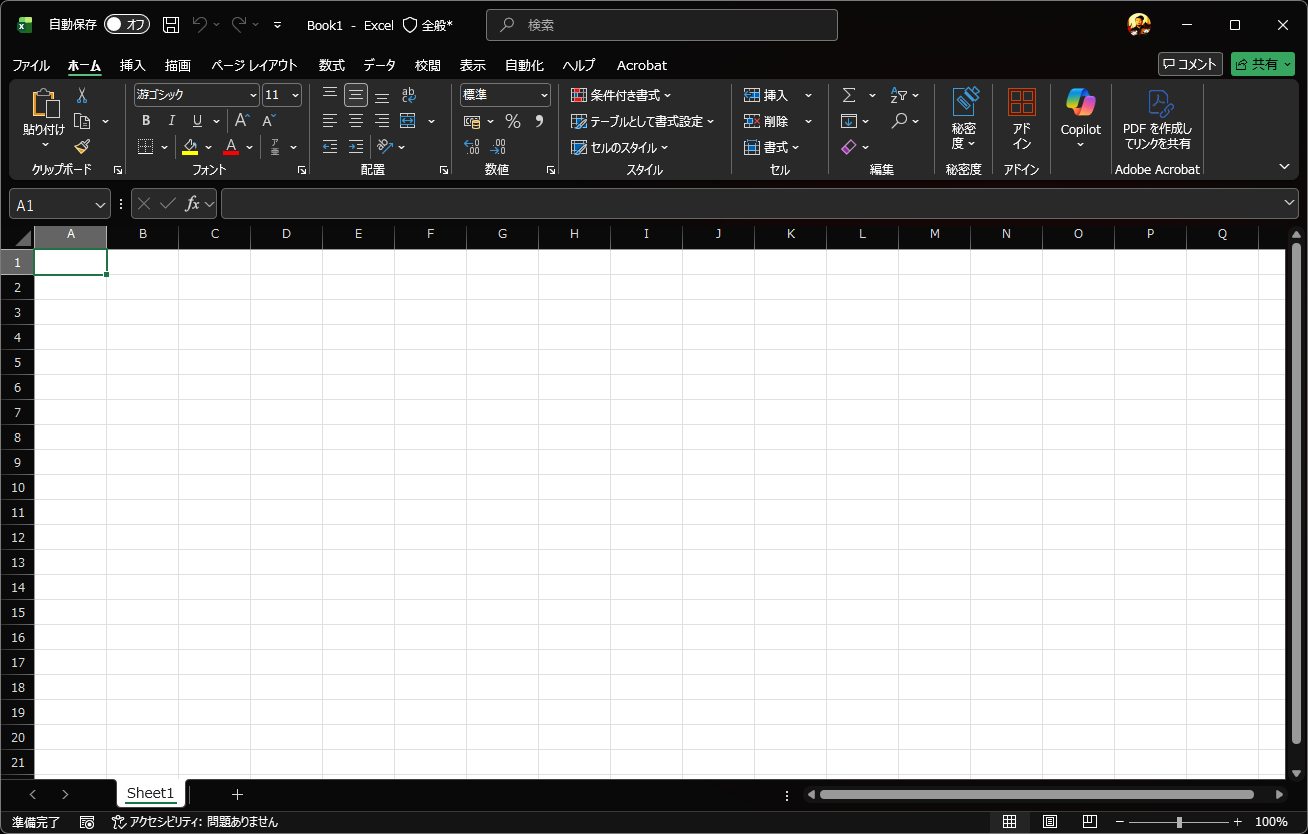This screenshot has height=834, width=1308.
Task: Open Copilot from the ribbon
Action: pos(1080,117)
